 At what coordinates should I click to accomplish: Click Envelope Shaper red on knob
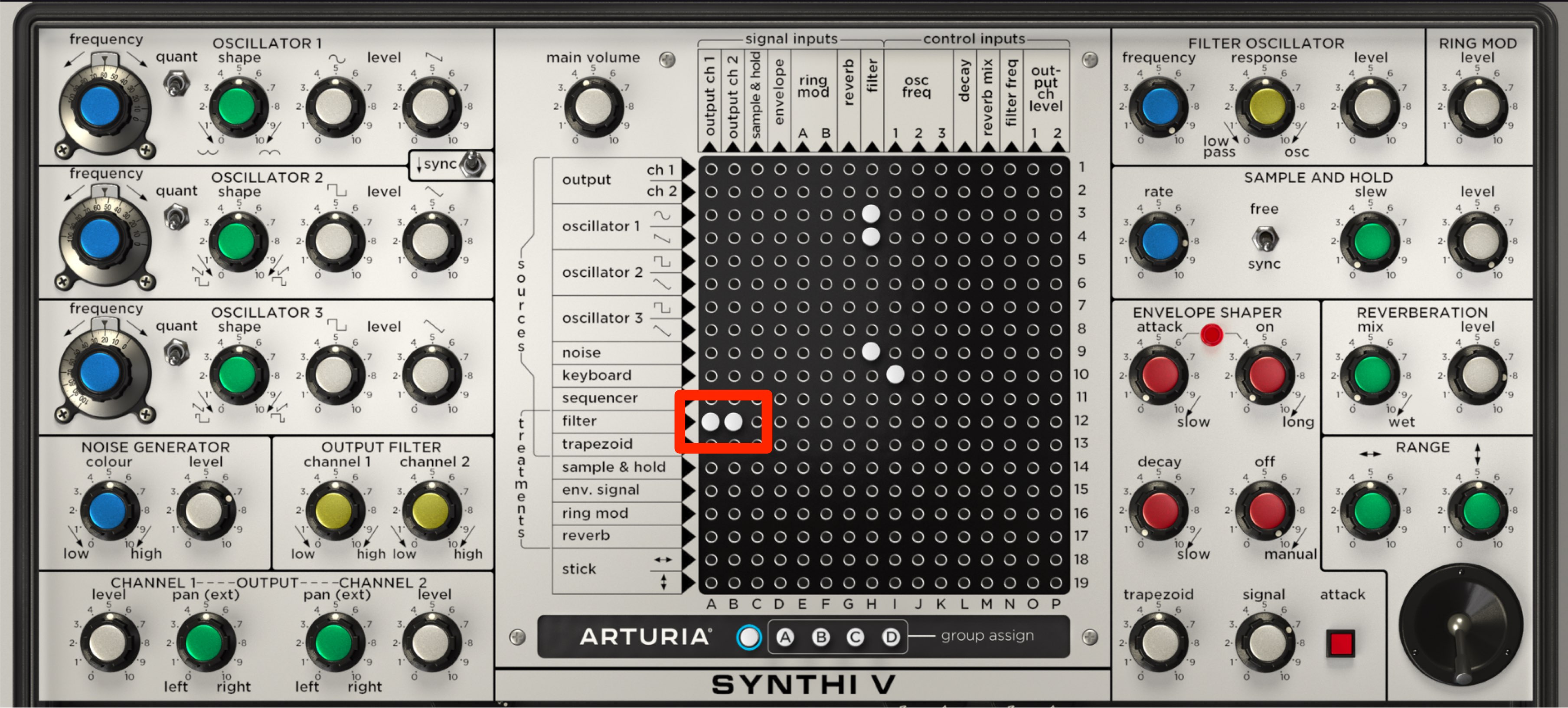pos(1265,376)
